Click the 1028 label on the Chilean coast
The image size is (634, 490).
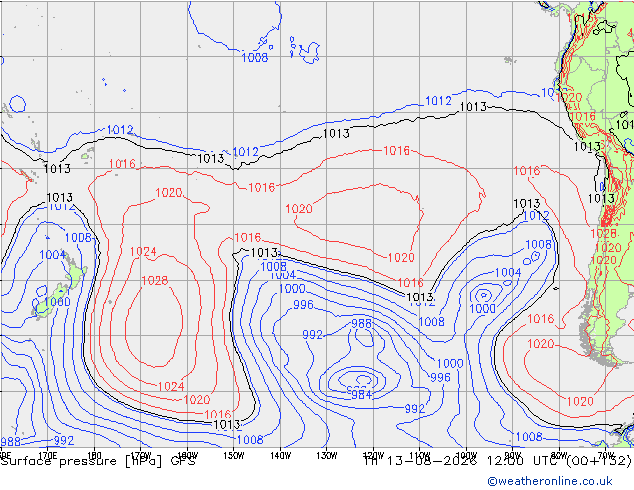603,234
